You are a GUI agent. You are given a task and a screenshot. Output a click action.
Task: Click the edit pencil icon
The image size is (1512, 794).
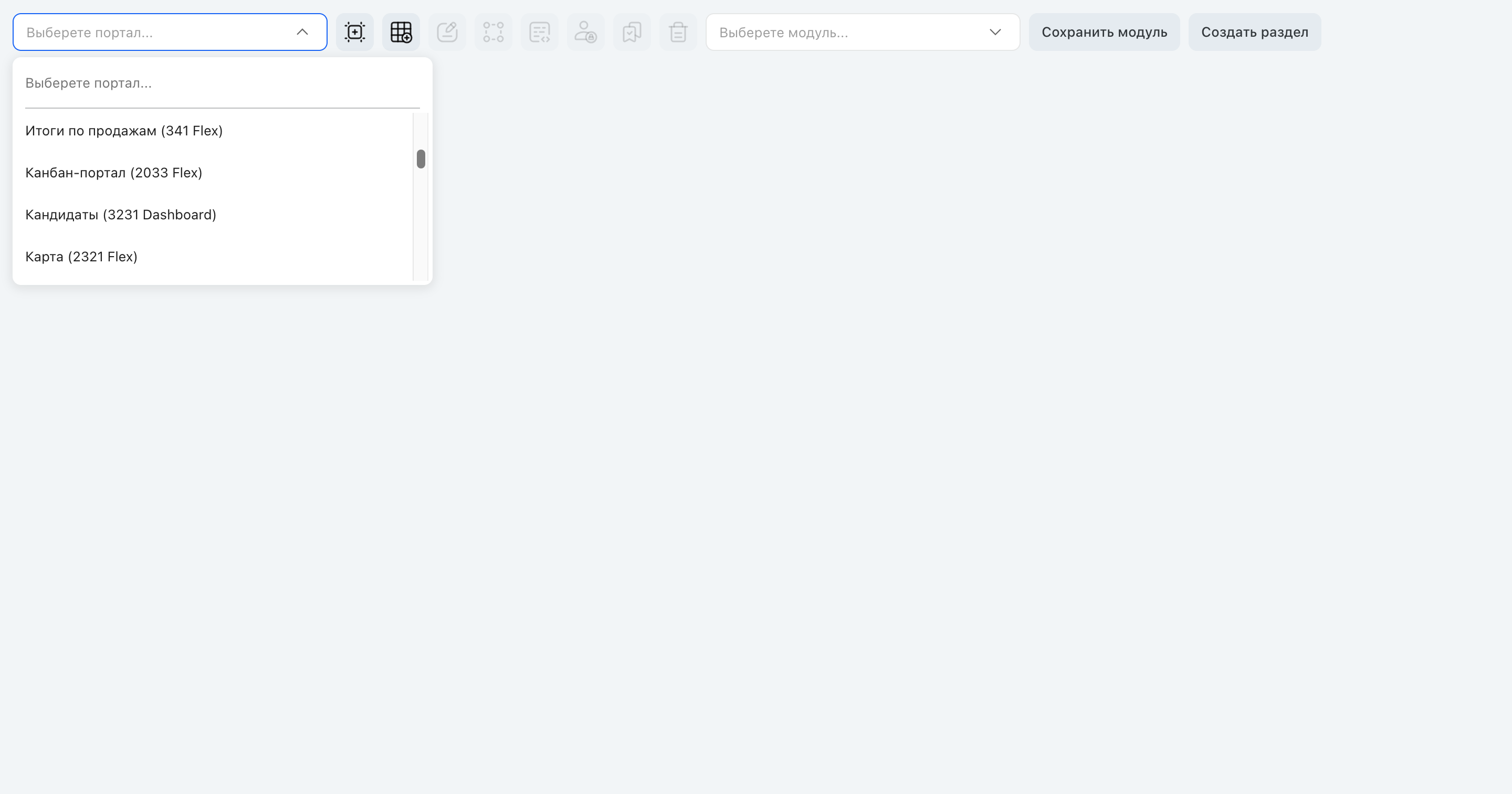tap(447, 31)
